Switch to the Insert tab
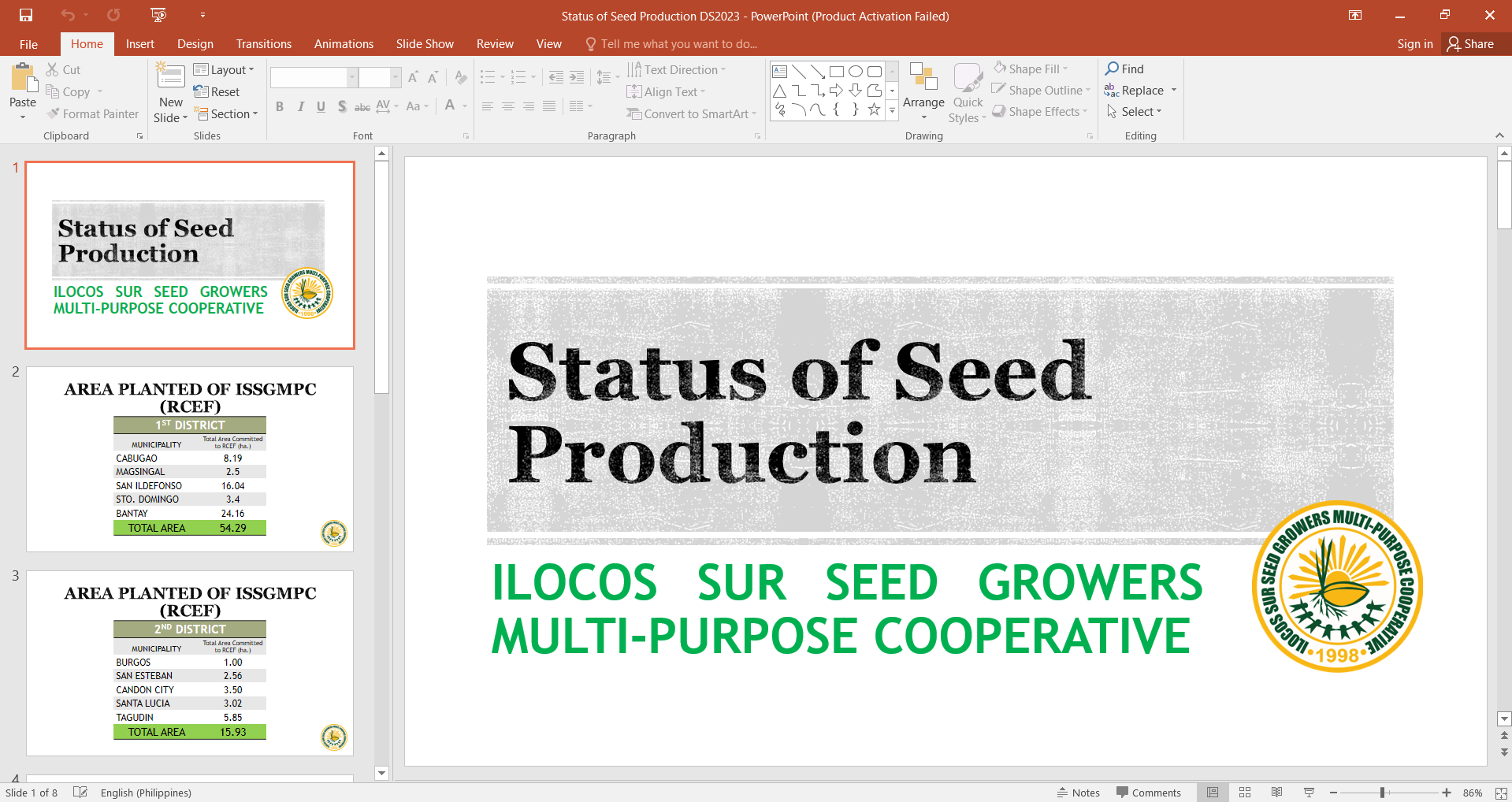The image size is (1512, 802). click(x=140, y=44)
